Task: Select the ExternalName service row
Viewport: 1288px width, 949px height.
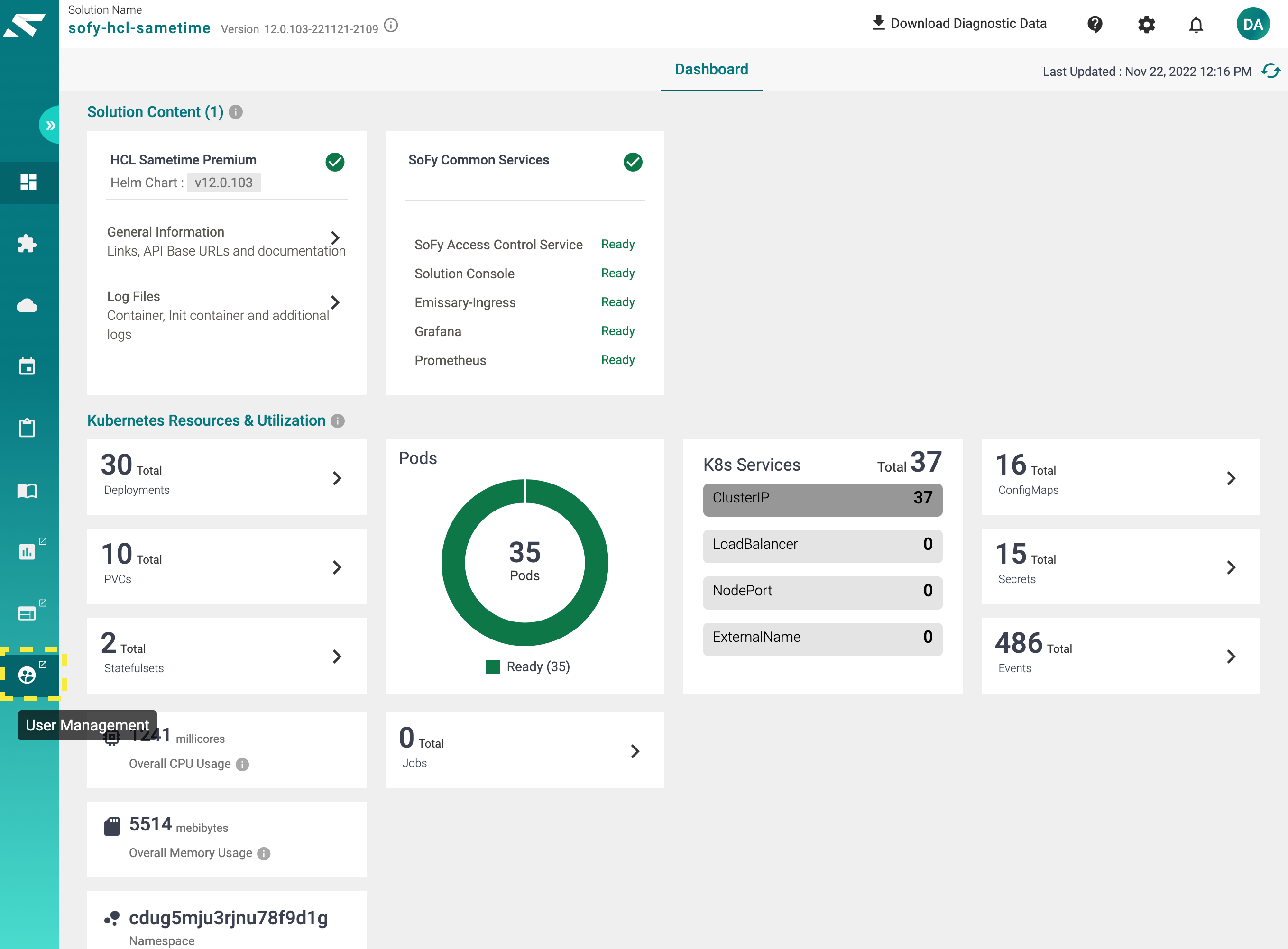Action: [x=822, y=639]
